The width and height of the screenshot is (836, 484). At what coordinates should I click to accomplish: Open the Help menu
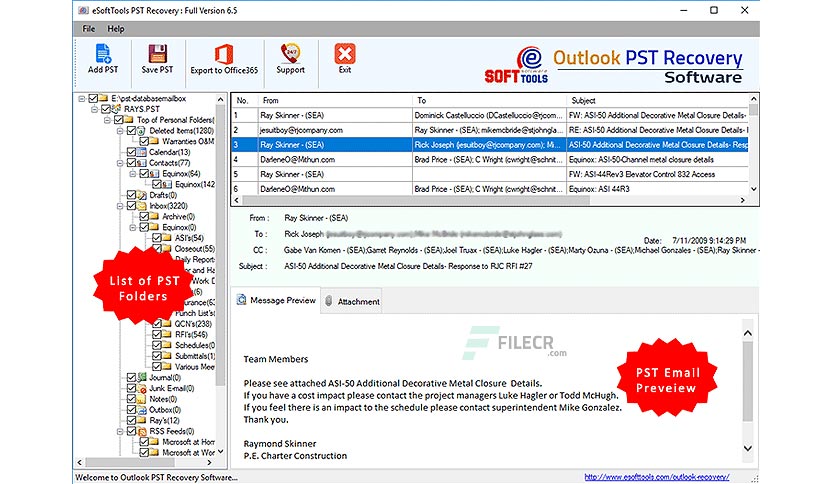click(116, 29)
